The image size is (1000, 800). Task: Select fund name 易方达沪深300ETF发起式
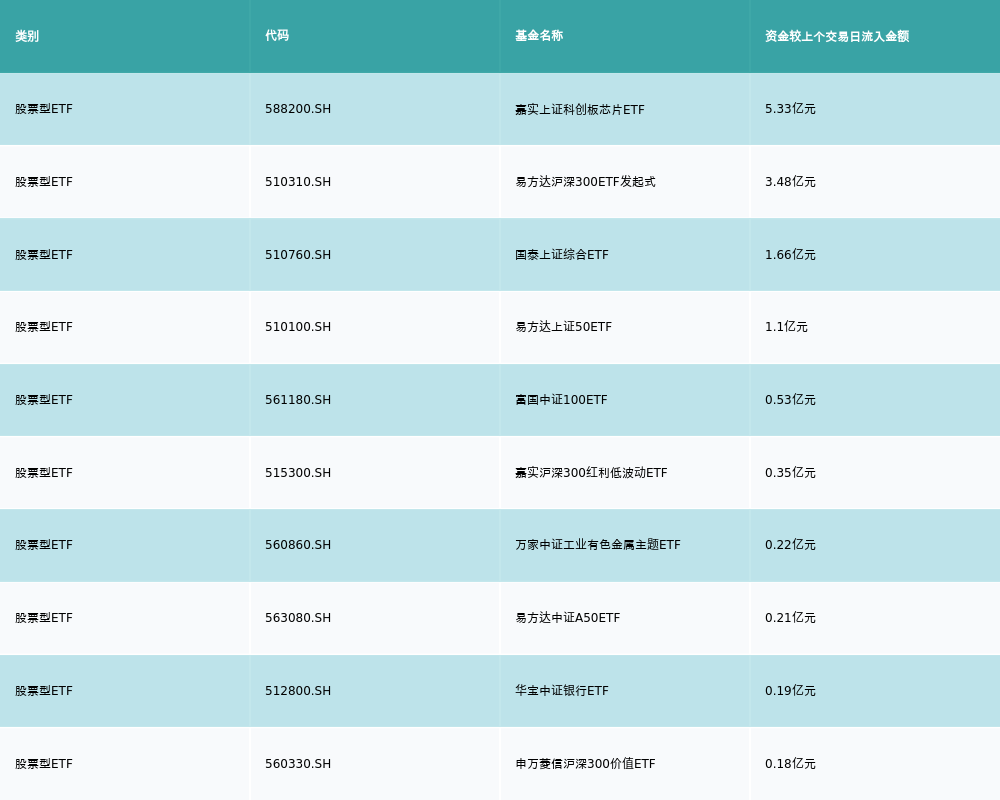tap(585, 182)
